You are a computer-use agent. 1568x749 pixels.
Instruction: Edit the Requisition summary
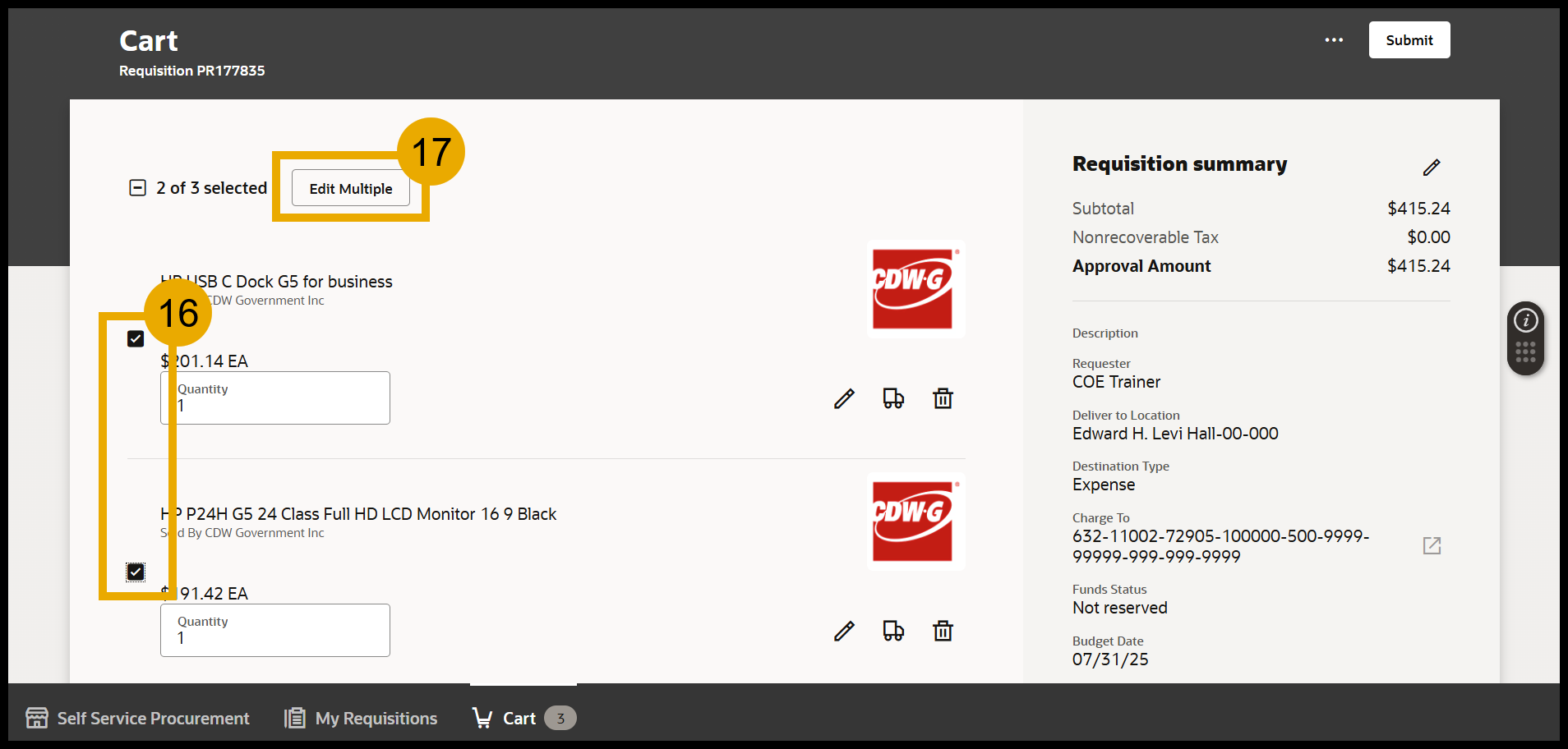1432,167
